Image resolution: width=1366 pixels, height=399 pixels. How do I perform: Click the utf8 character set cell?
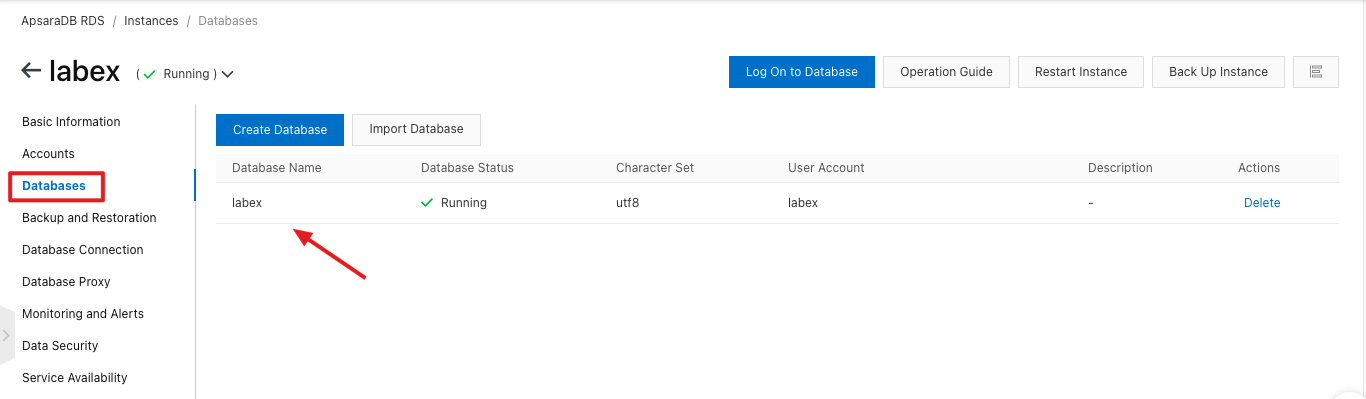click(627, 203)
